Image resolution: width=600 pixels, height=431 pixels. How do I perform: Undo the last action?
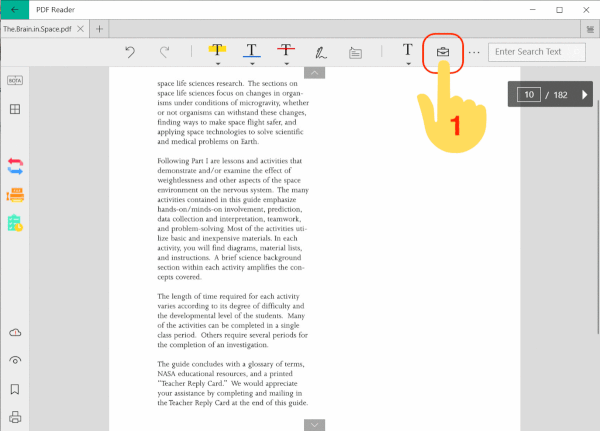tap(130, 51)
